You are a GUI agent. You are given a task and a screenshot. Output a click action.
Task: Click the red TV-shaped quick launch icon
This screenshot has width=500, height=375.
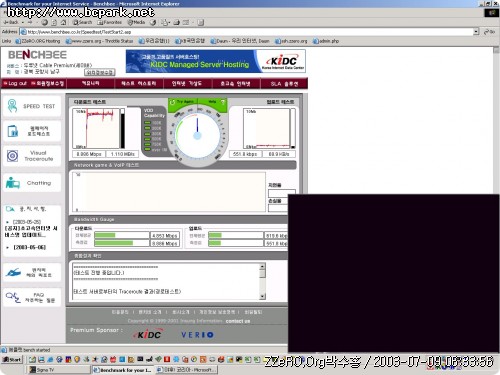coord(113,359)
